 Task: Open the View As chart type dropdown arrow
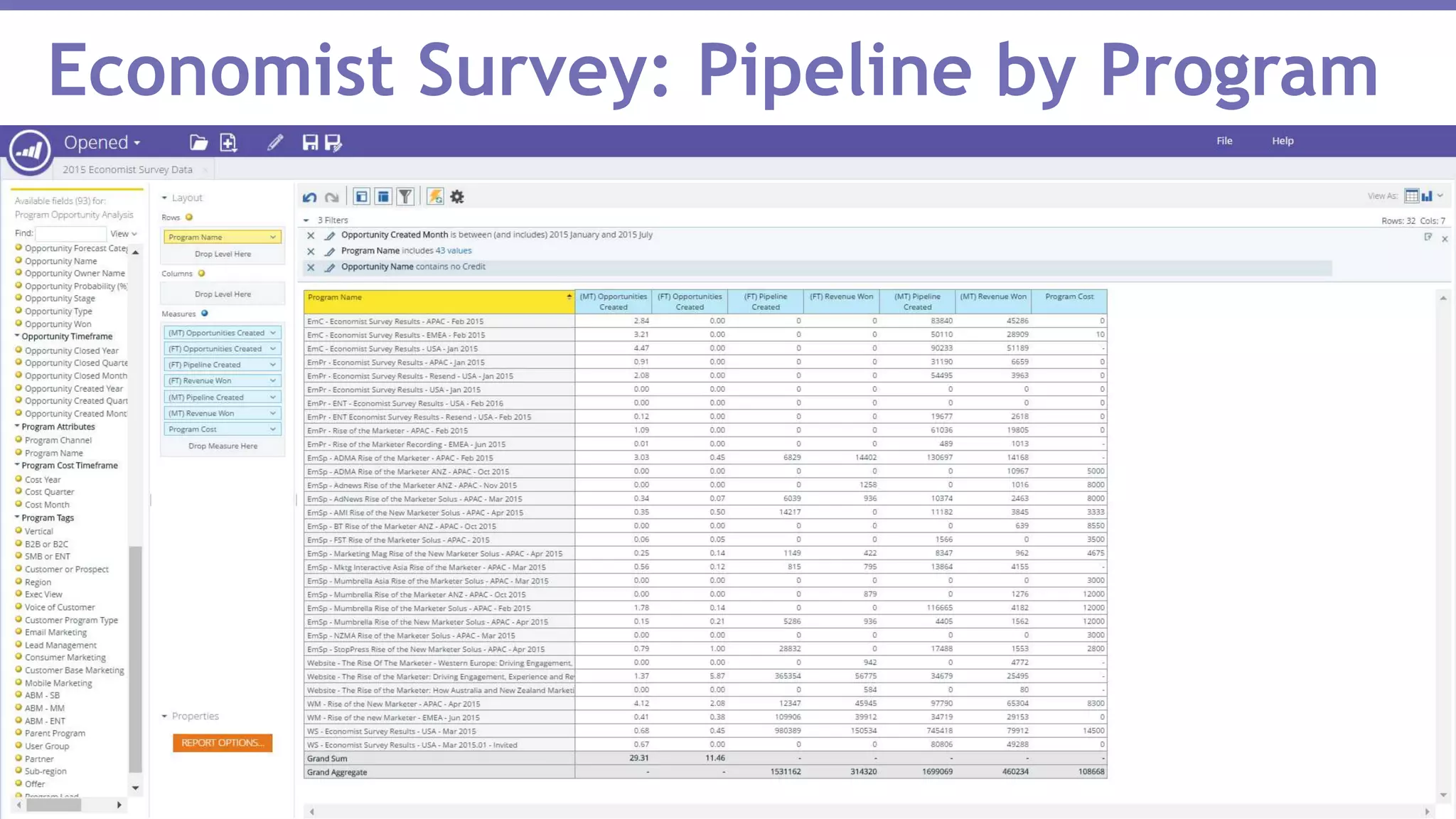click(x=1440, y=196)
